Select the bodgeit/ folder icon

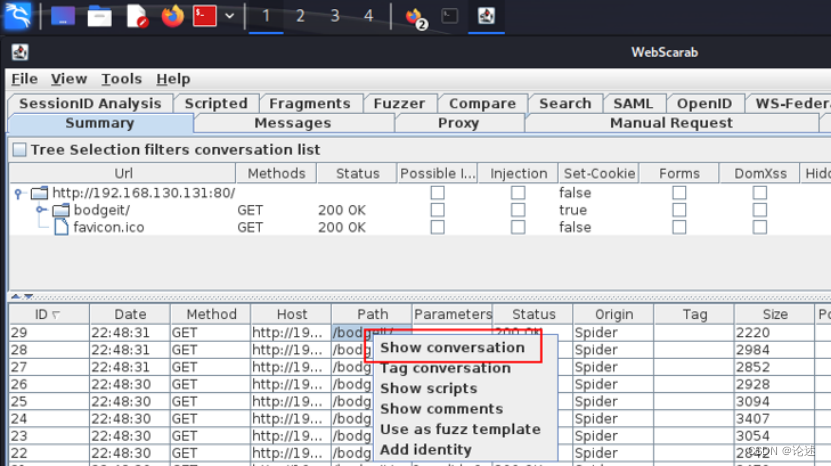tap(61, 210)
